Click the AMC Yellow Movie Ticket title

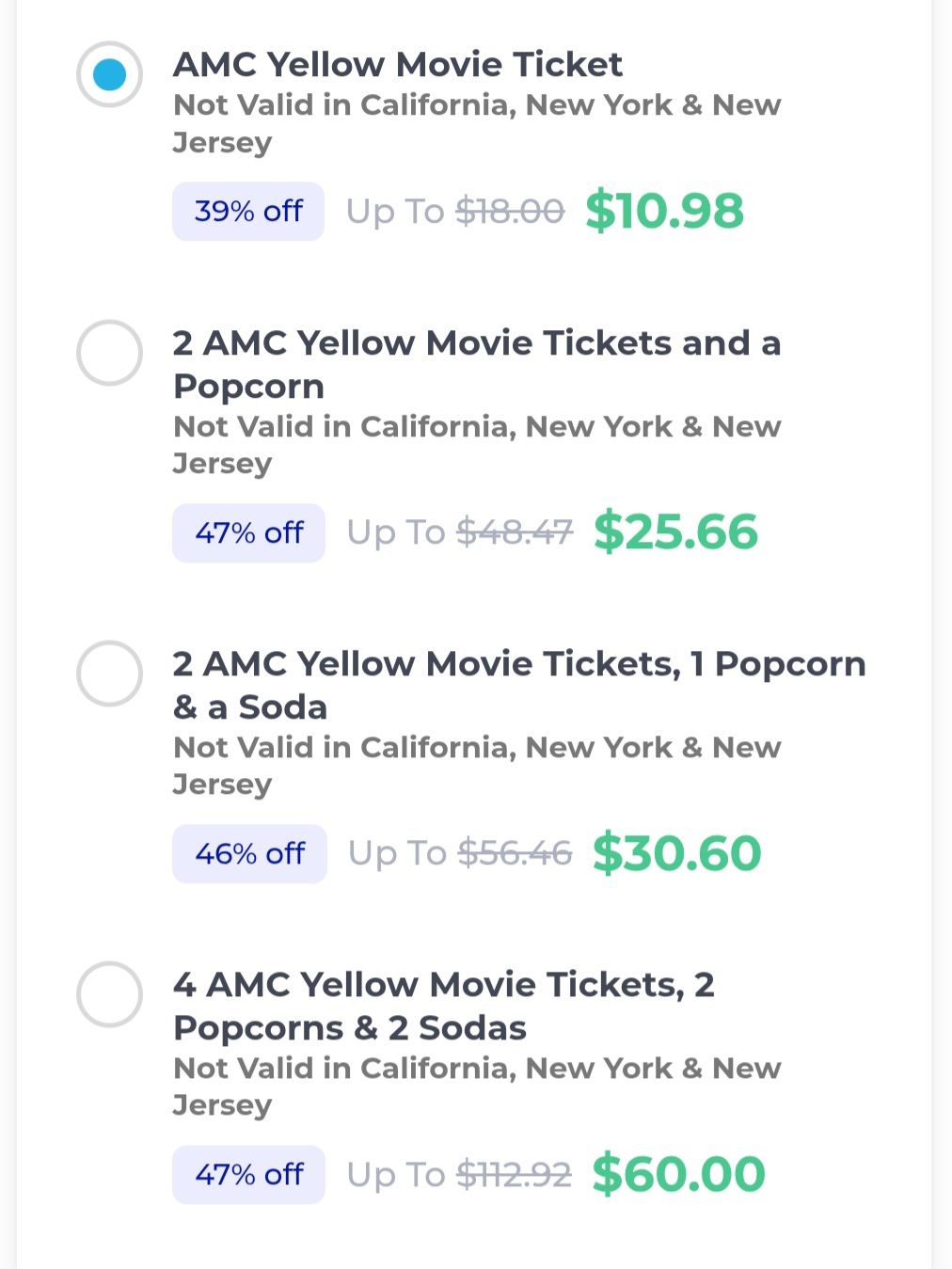tap(397, 64)
